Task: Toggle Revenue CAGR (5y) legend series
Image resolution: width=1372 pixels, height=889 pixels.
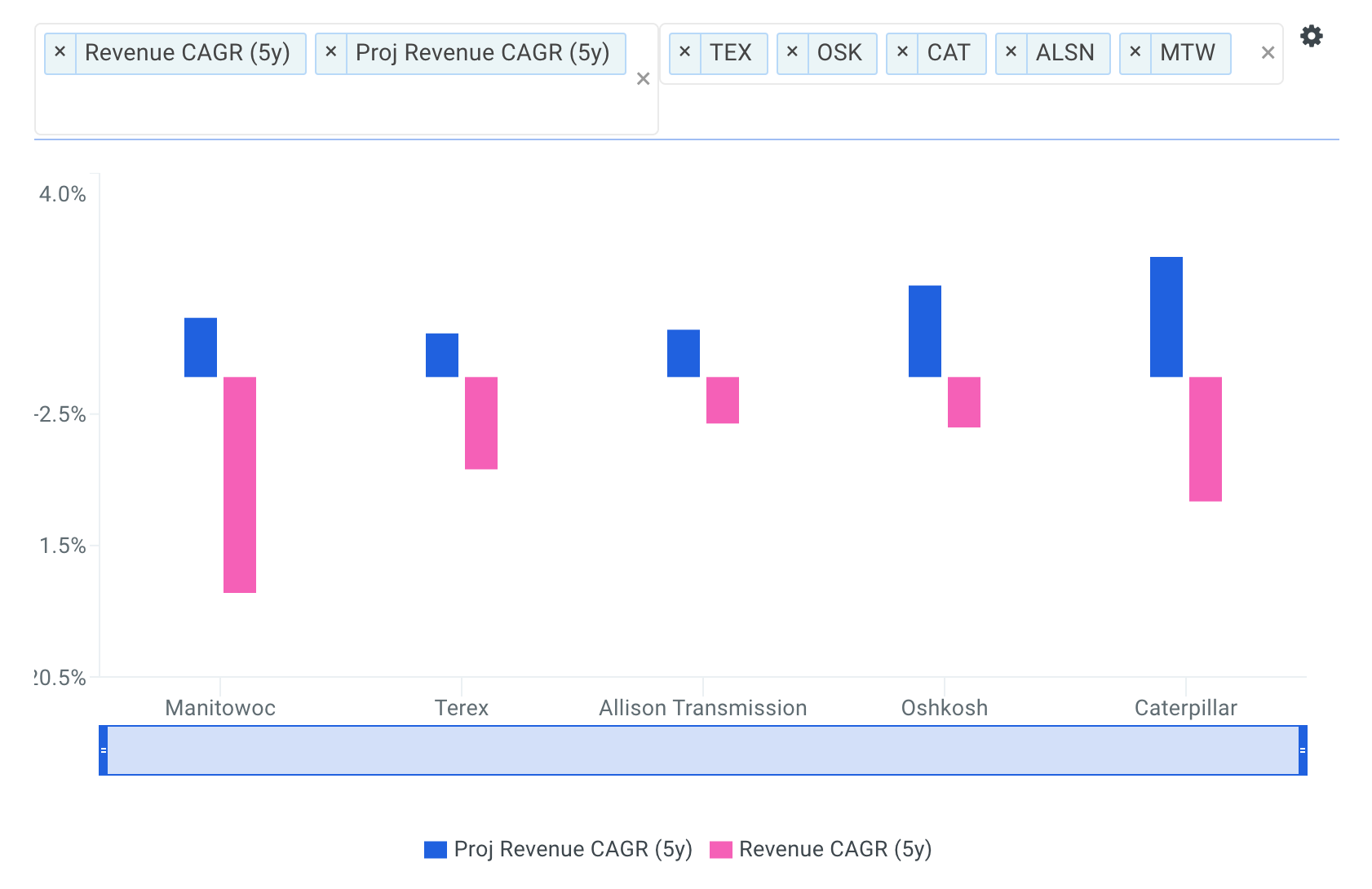Action: click(821, 849)
